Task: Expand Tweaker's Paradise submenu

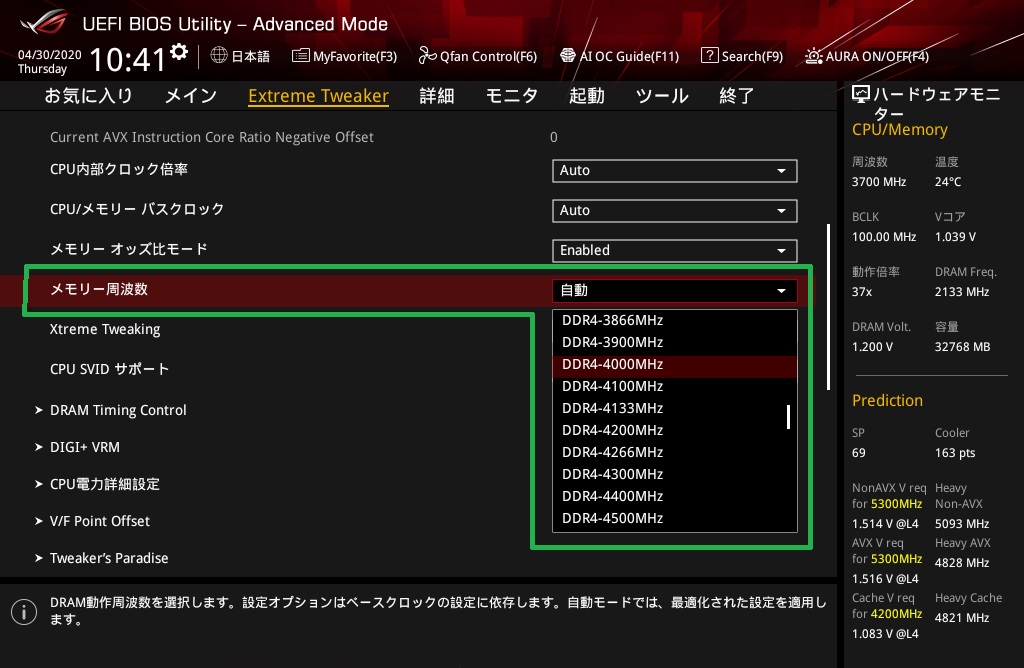Action: (x=102, y=558)
